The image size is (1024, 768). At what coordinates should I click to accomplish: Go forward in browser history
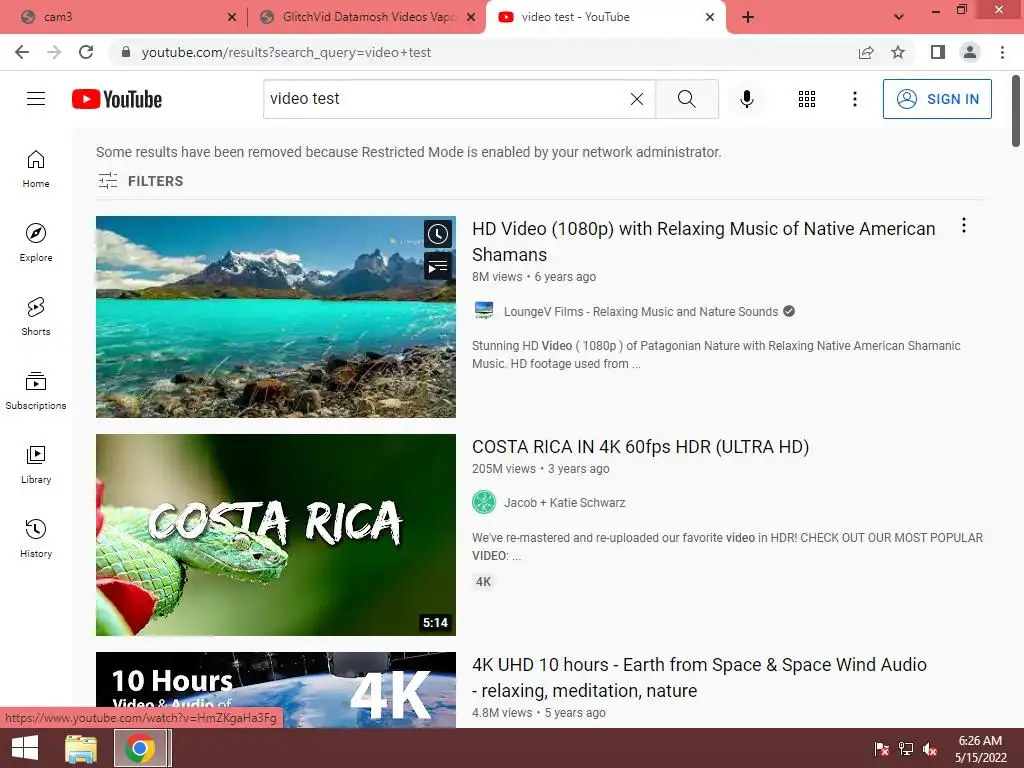(x=54, y=52)
